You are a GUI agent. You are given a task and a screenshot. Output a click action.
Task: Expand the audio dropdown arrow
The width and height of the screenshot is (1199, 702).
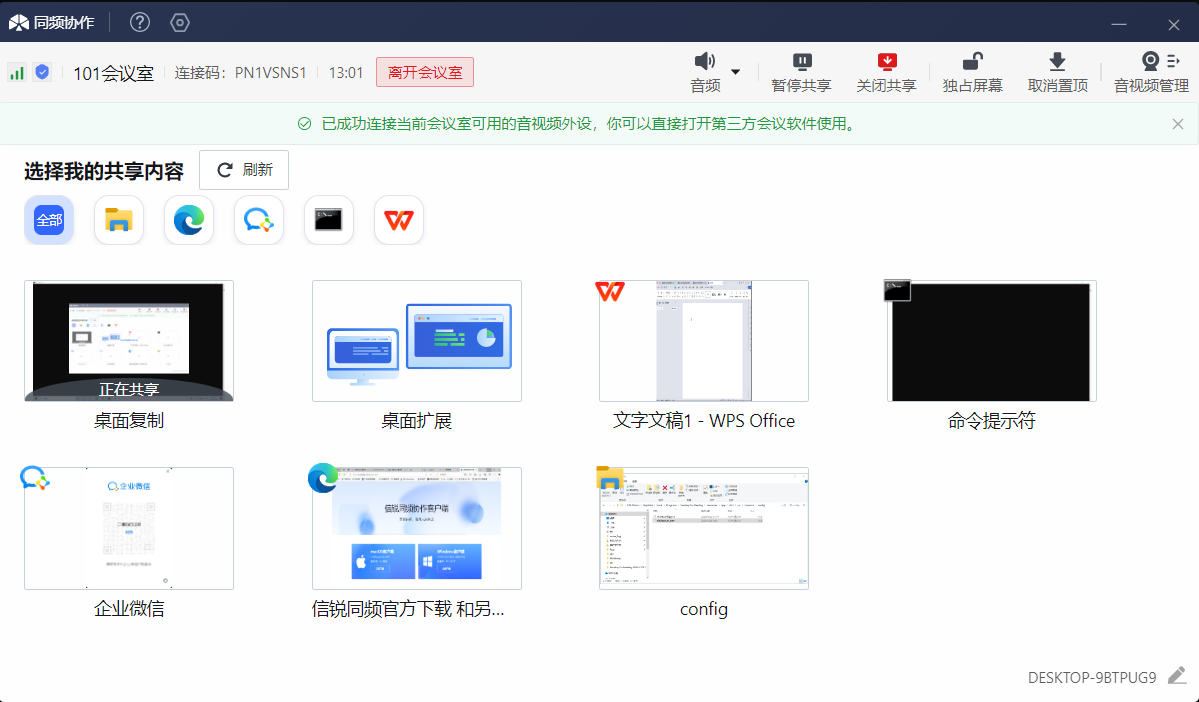736,72
